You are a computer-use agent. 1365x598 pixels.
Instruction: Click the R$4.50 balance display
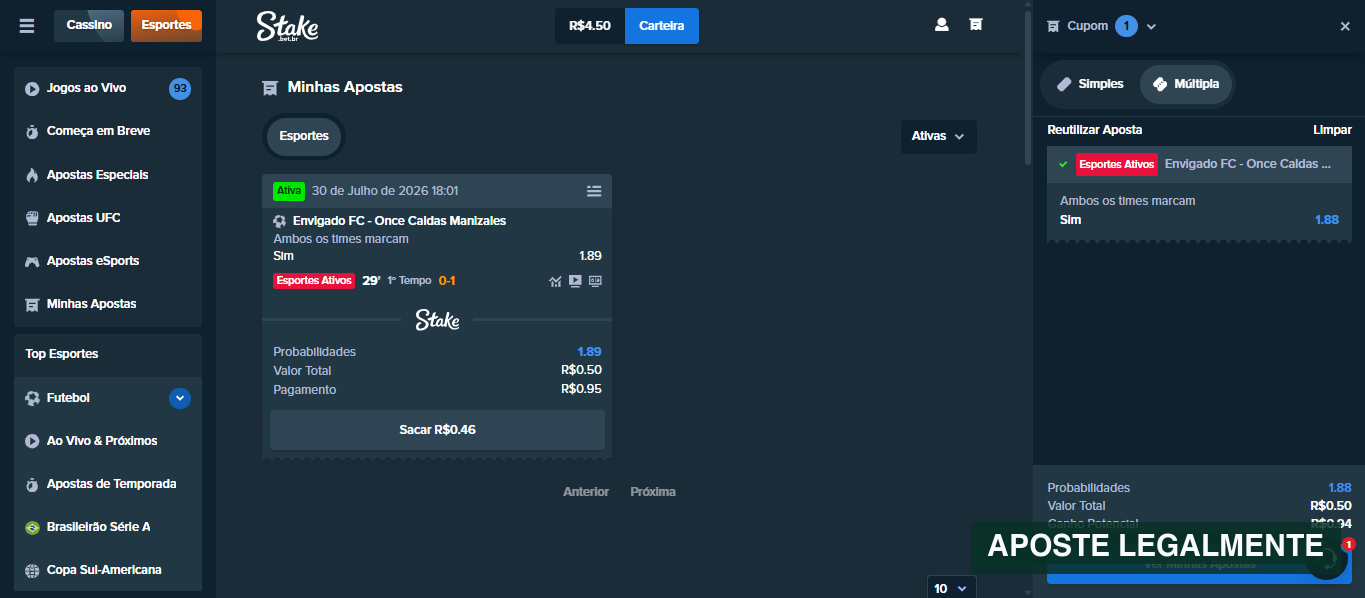[x=590, y=26]
